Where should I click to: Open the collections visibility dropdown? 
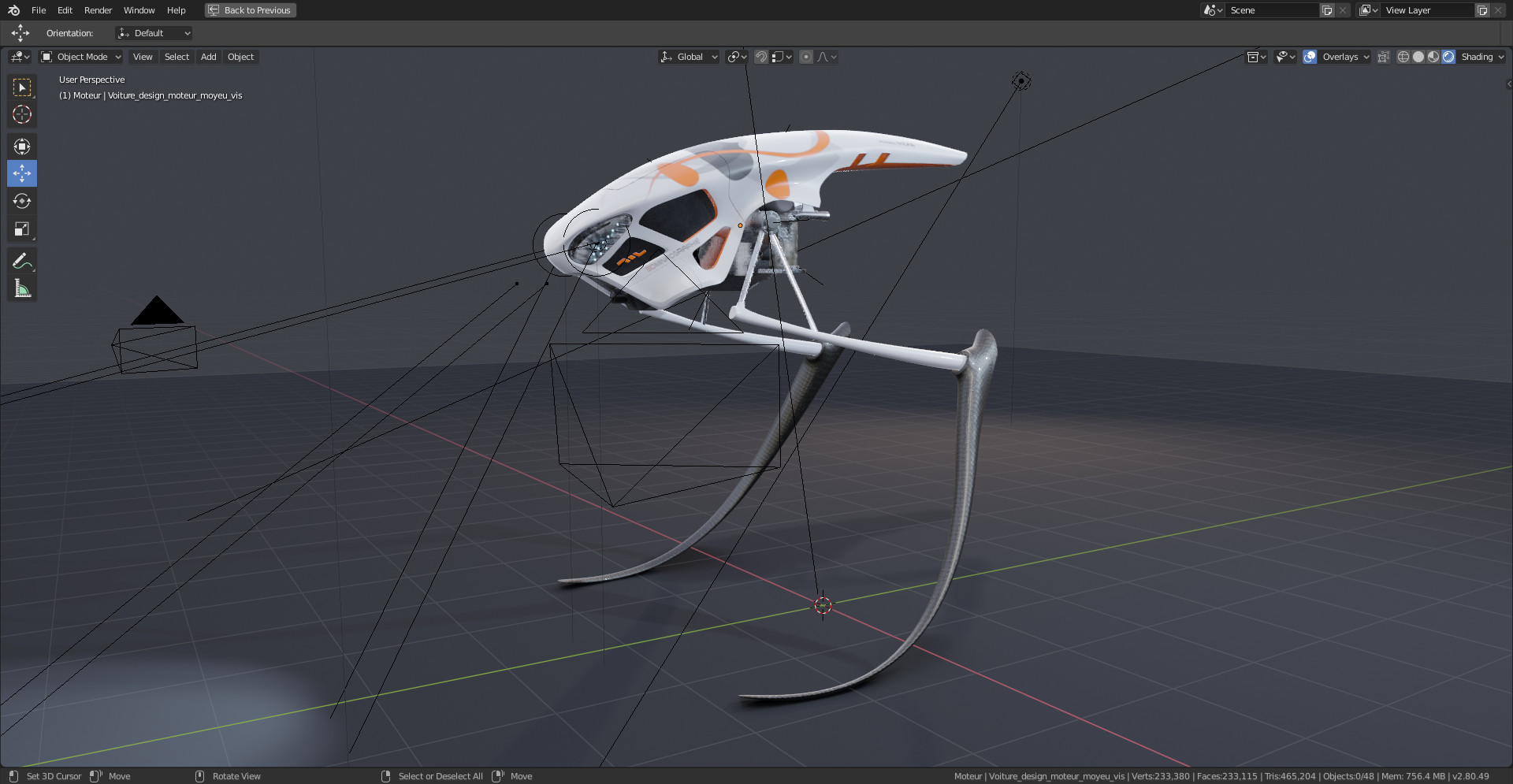(x=1256, y=57)
